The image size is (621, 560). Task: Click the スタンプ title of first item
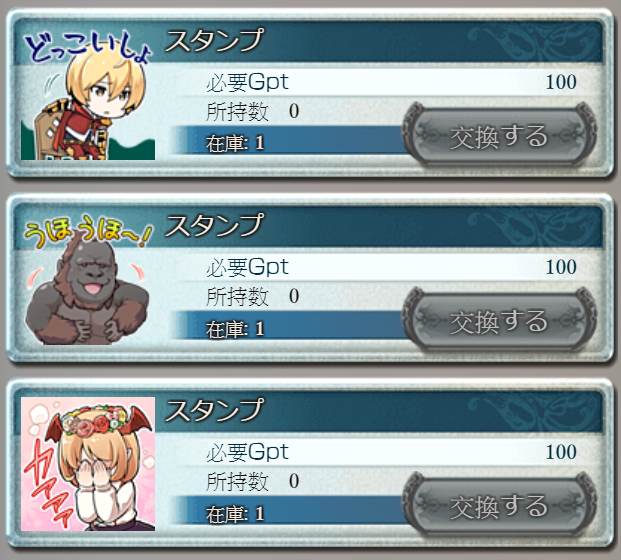(x=214, y=40)
